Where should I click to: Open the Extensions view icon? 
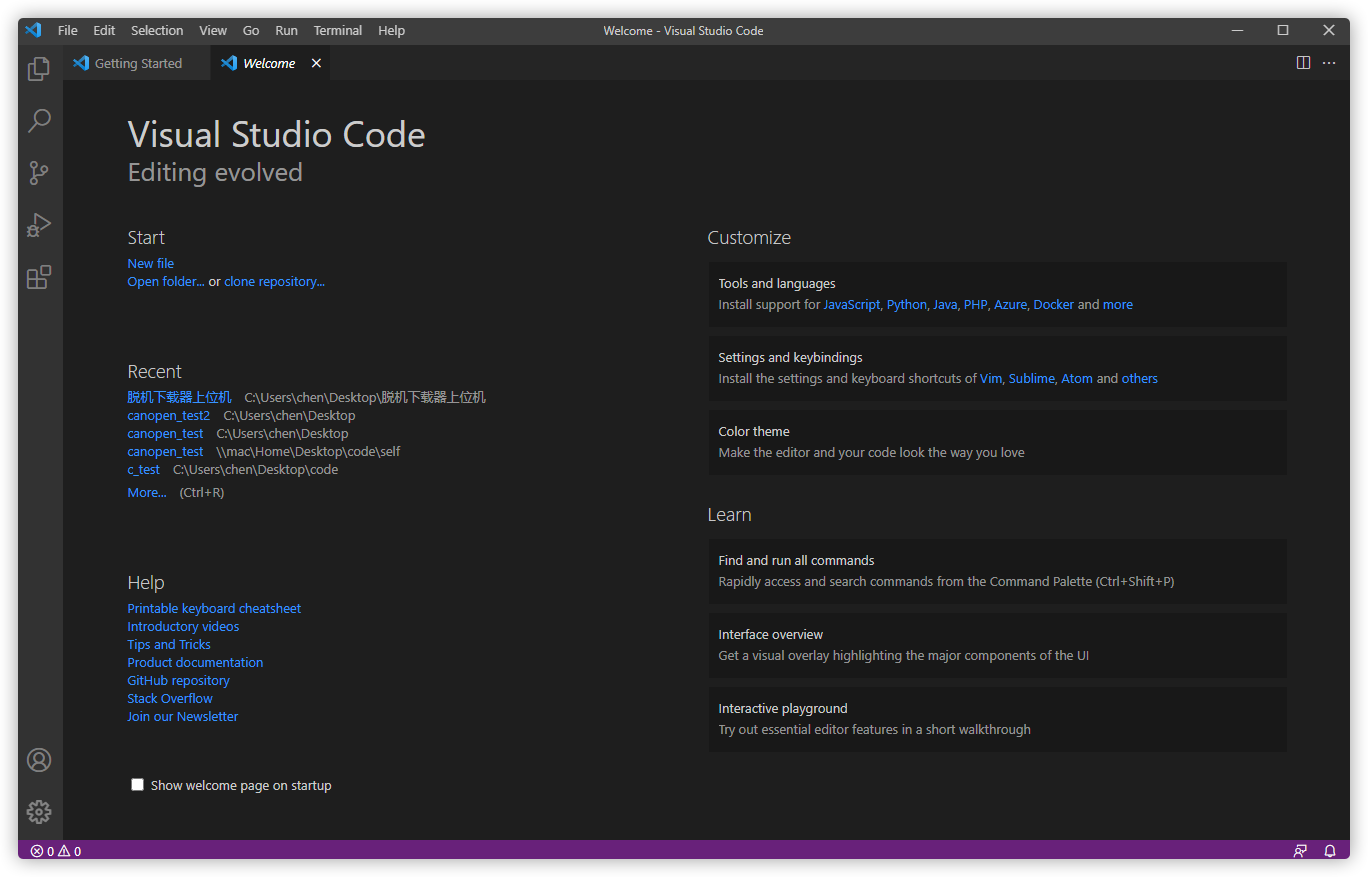coord(39,277)
